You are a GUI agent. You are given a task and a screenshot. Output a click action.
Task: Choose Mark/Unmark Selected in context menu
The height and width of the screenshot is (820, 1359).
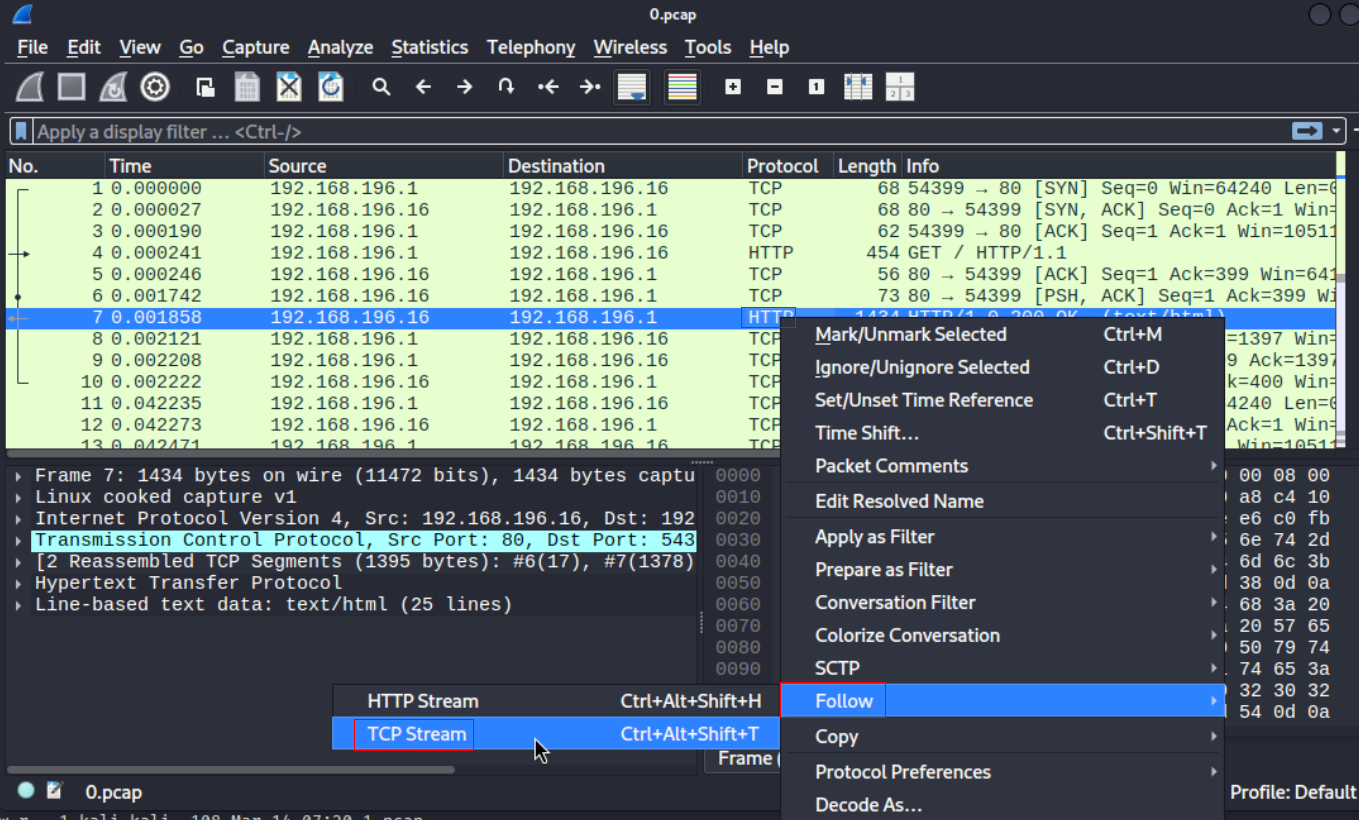[910, 335]
